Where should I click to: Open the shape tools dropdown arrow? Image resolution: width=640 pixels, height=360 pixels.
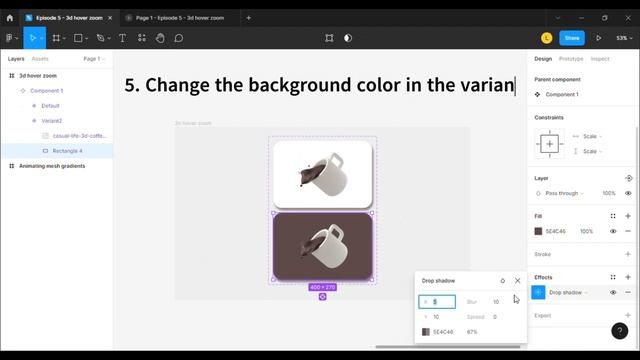[x=87, y=38]
